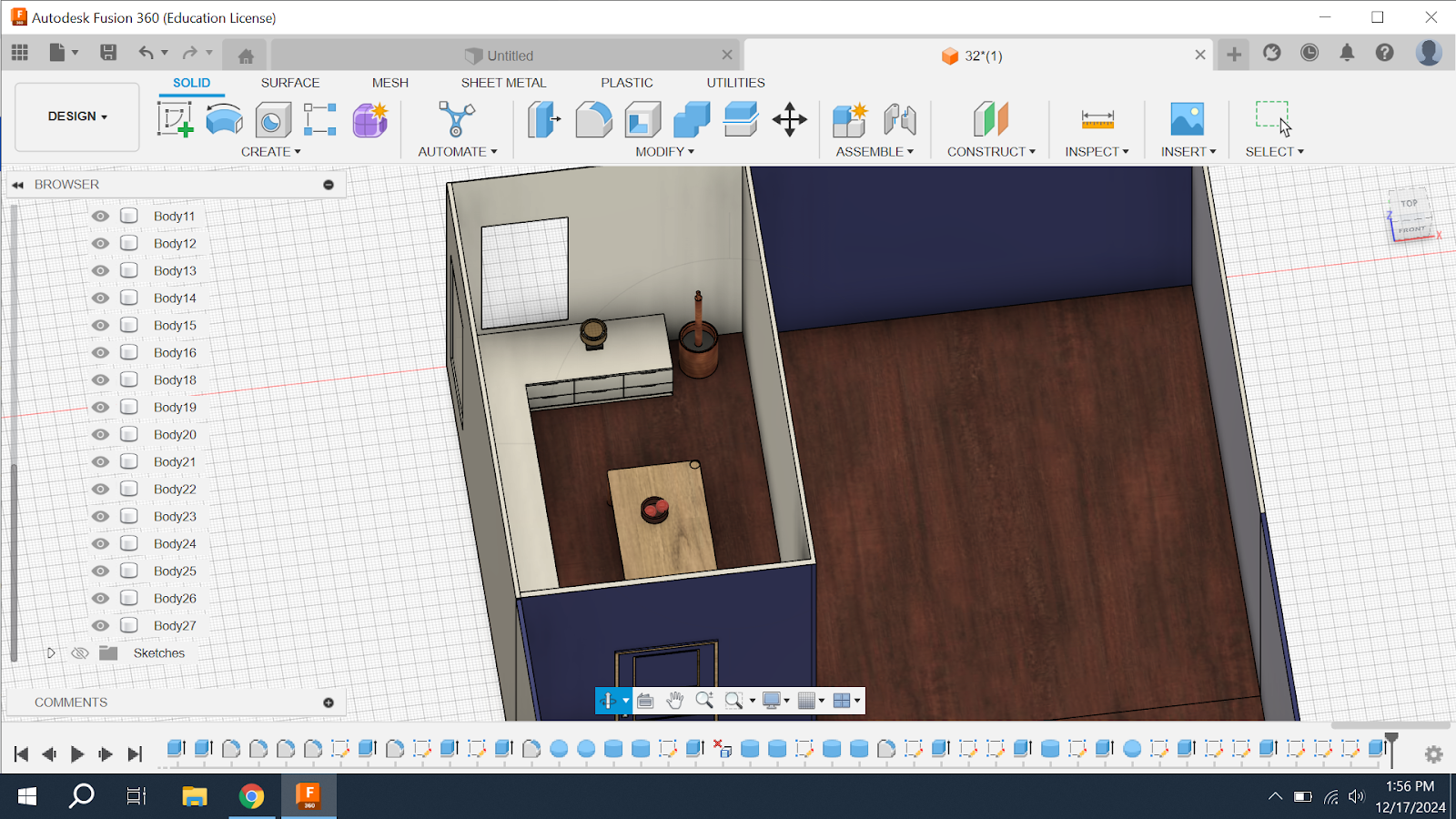Expand the COMMENTS panel
1456x819 pixels.
[329, 703]
